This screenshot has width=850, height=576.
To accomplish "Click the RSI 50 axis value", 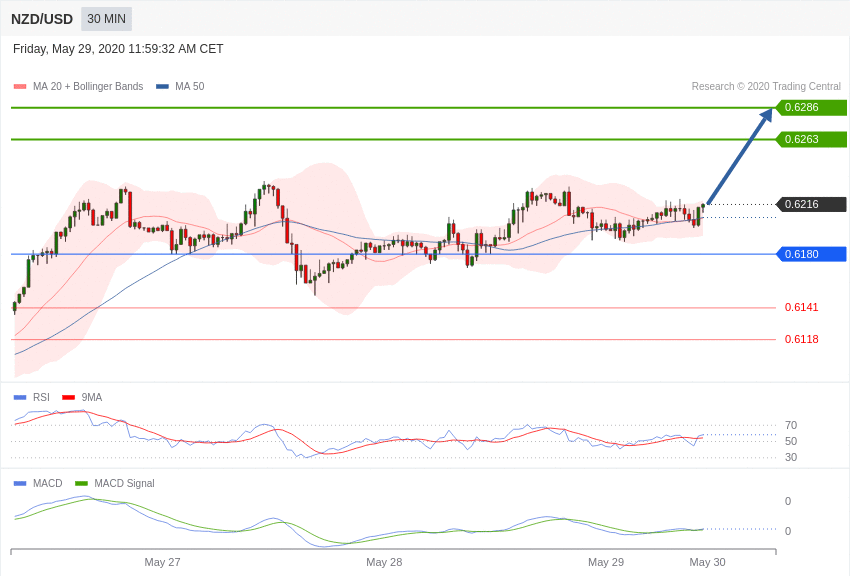I will click(x=791, y=441).
